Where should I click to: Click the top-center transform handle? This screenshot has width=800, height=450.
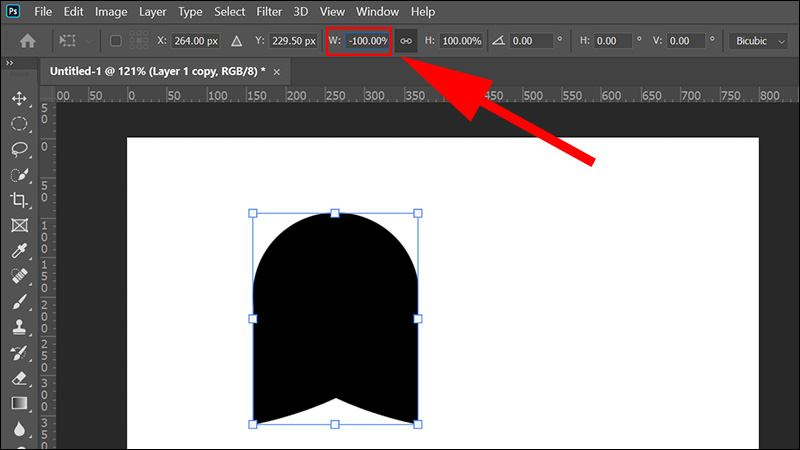click(335, 213)
